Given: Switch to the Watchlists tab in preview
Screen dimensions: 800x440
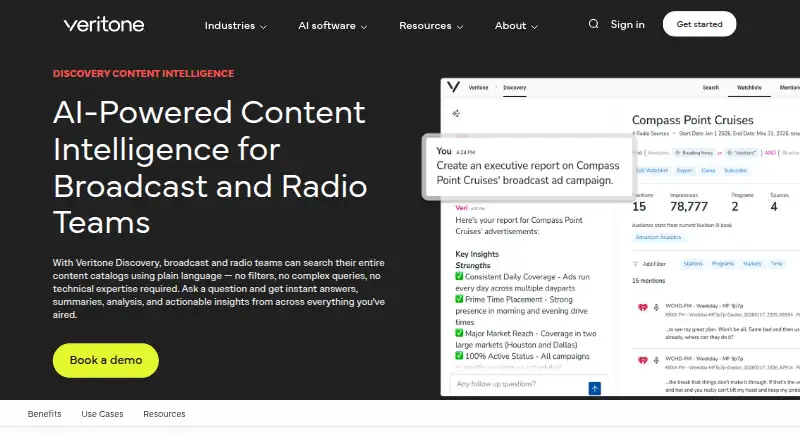Looking at the screenshot, I should click(749, 88).
